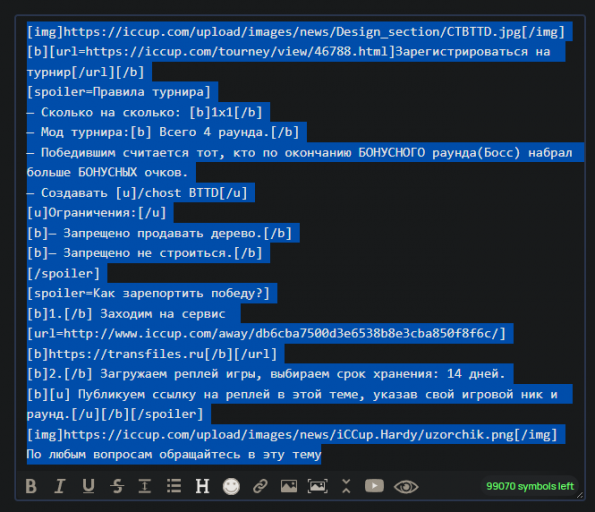Image resolution: width=595 pixels, height=512 pixels.
Task: Apply strikethrough formatting icon
Action: pyautogui.click(x=117, y=486)
